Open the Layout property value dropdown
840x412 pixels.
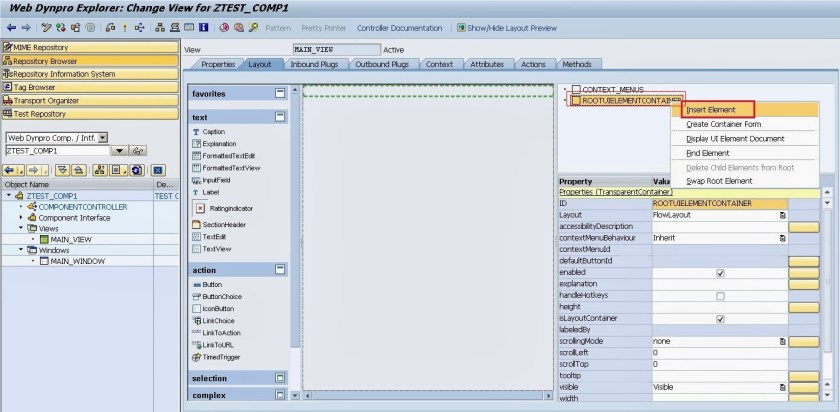point(783,215)
